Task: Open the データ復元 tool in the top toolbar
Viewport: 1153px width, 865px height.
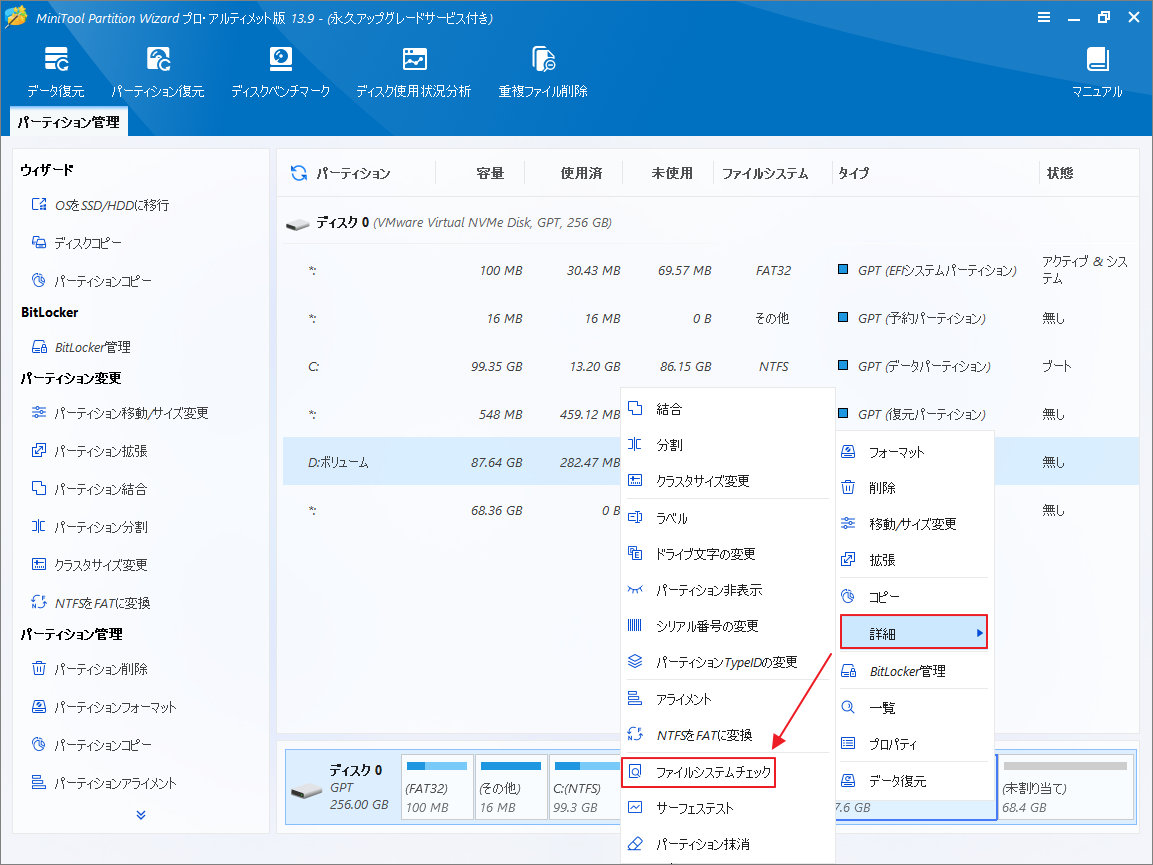Action: pyautogui.click(x=56, y=72)
